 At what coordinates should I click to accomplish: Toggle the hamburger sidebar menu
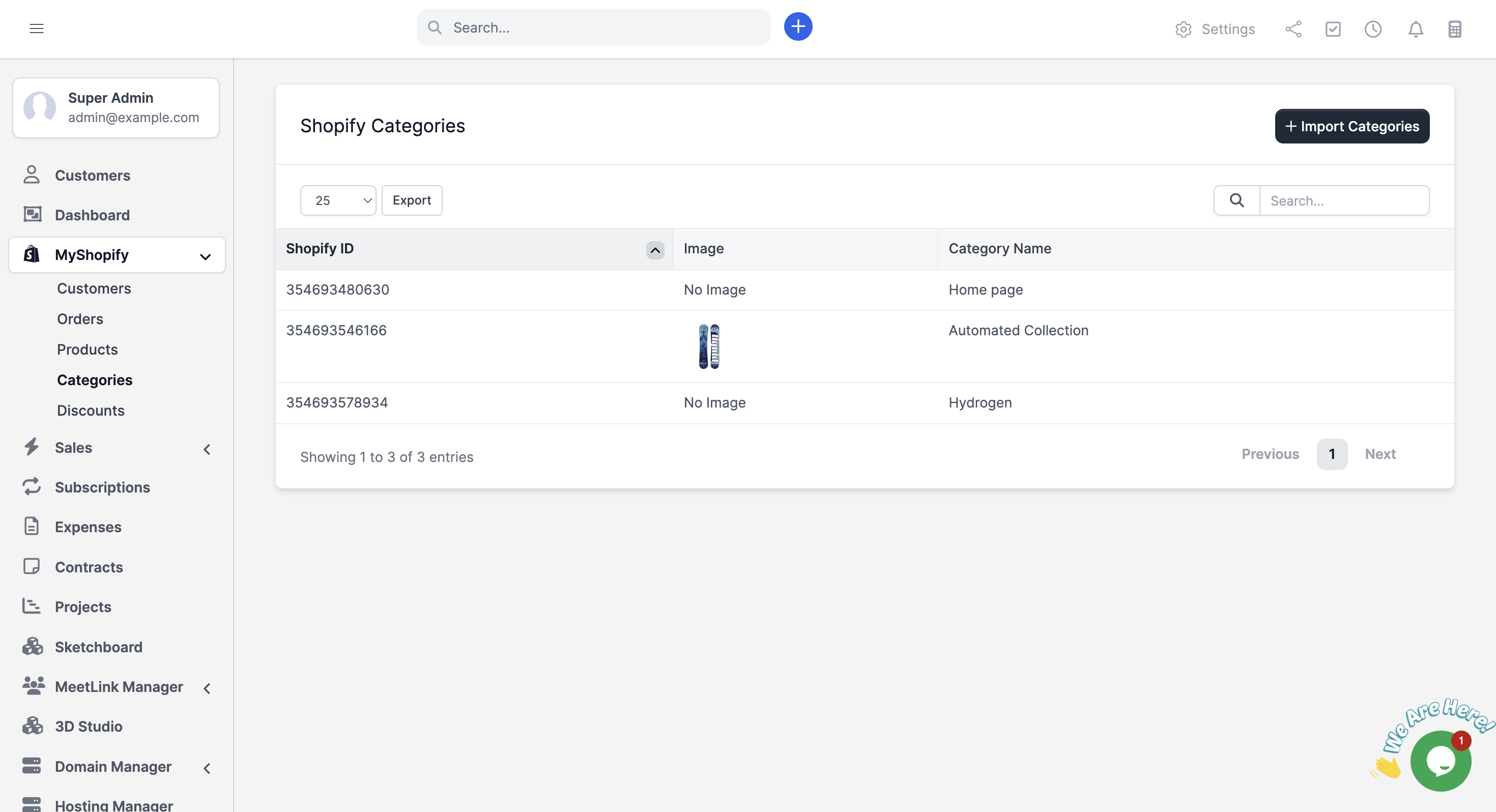(x=37, y=28)
